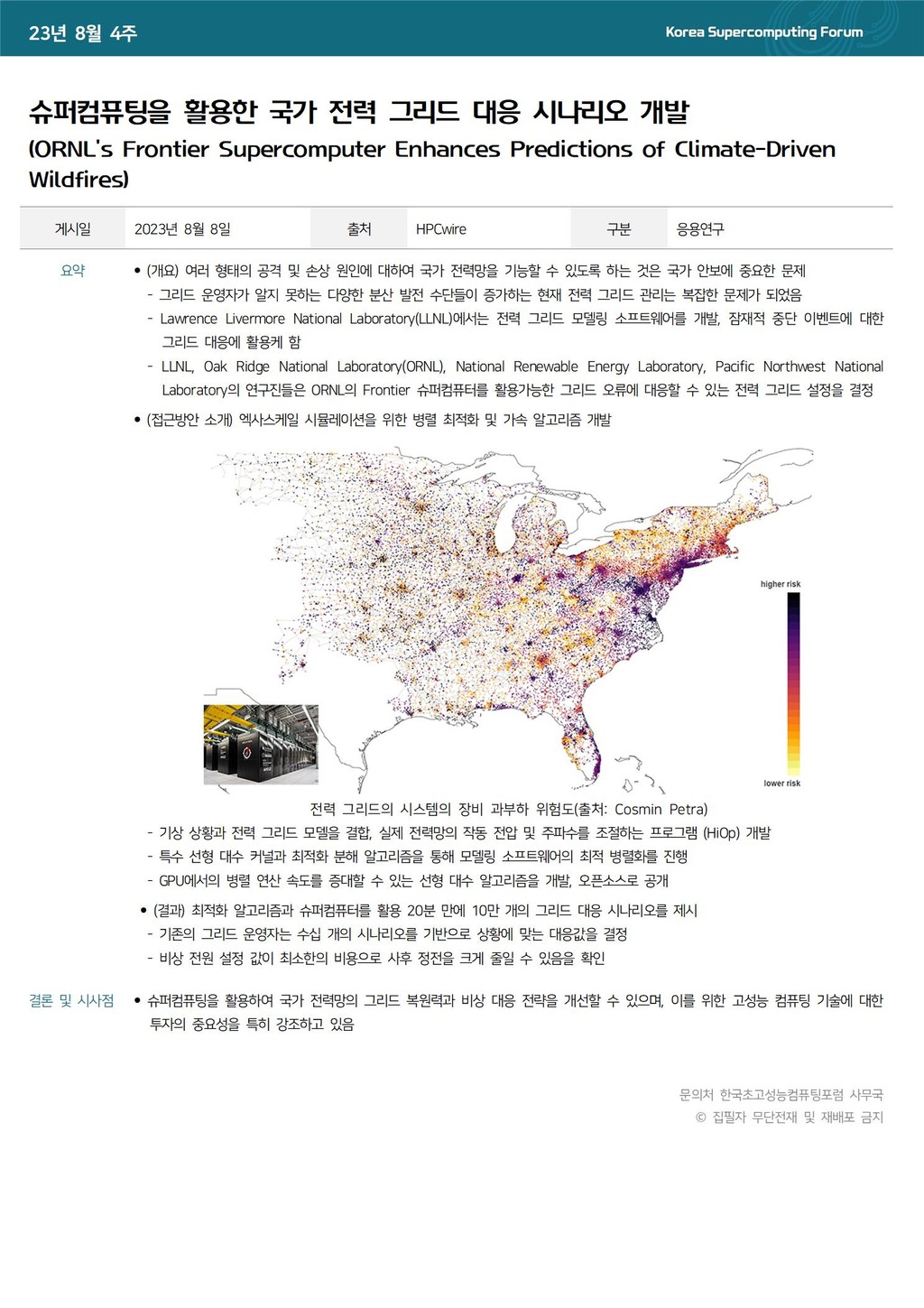Click the "게시일" table header cell
Image resolution: width=924 pixels, height=1308 pixels.
[72, 229]
